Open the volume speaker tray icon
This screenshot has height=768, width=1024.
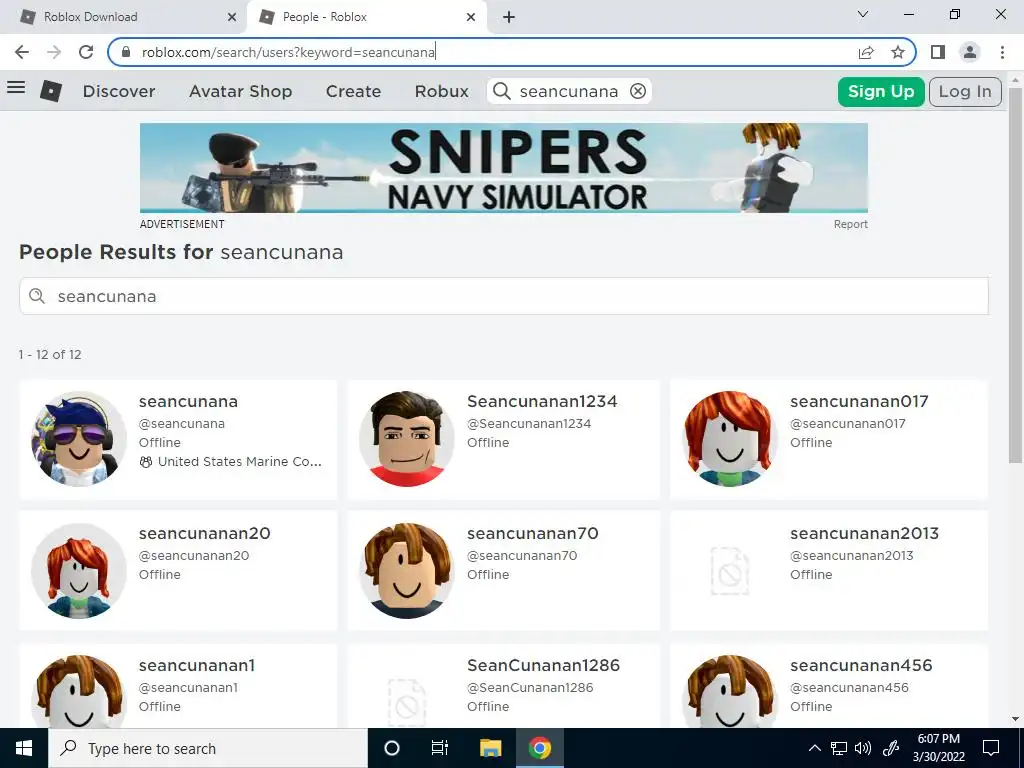pos(863,748)
